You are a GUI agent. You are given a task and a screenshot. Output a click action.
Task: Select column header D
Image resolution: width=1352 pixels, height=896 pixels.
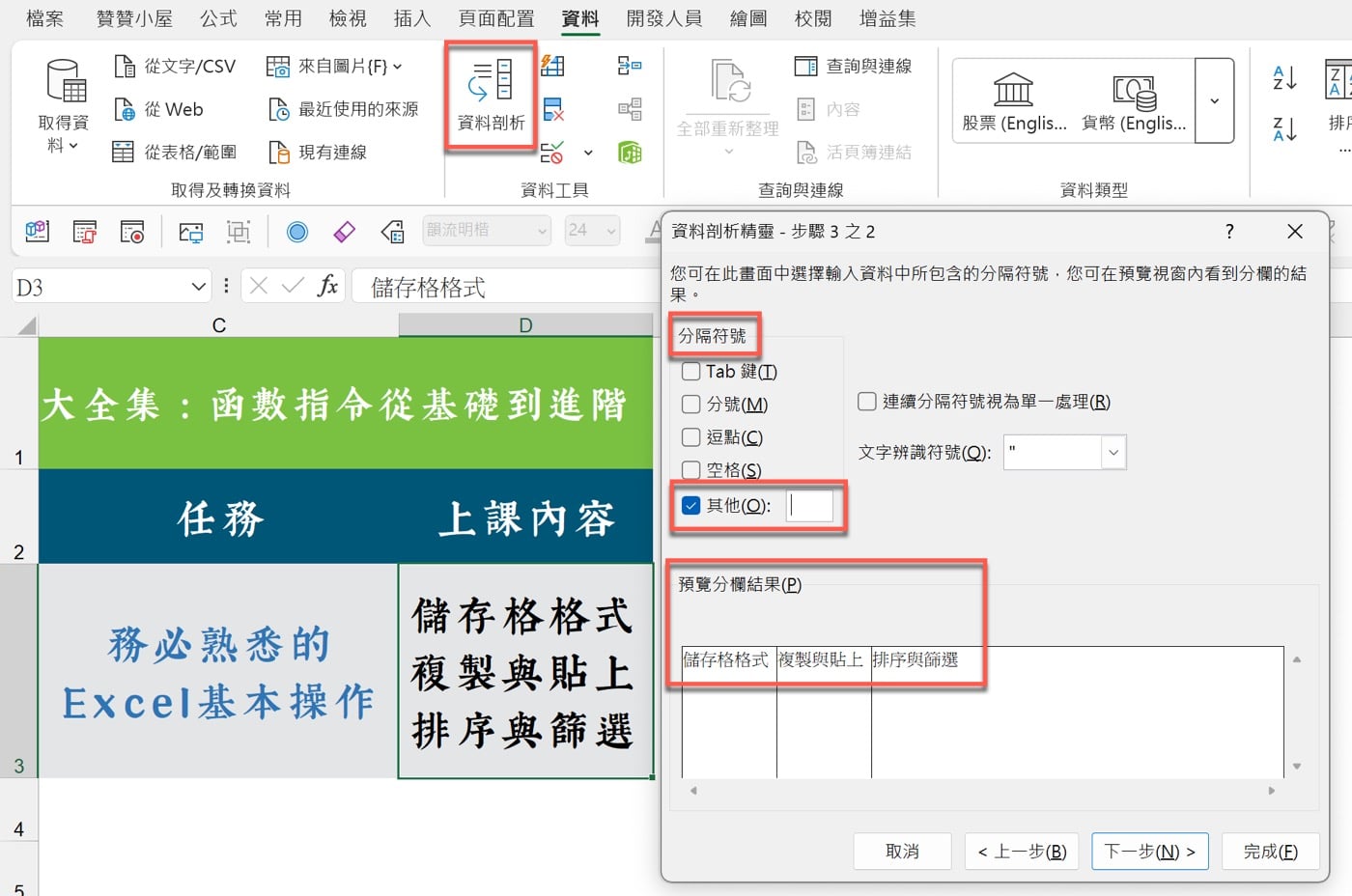point(525,324)
